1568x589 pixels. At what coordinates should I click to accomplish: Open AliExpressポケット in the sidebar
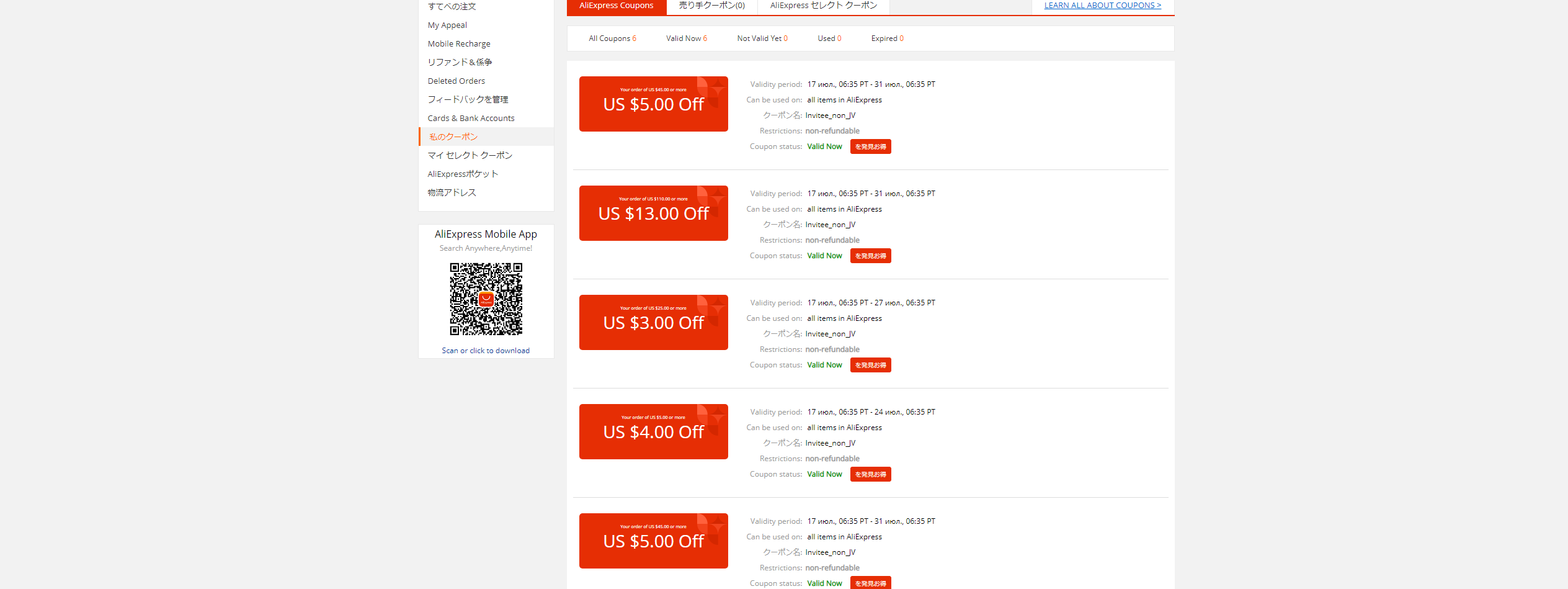(x=463, y=174)
